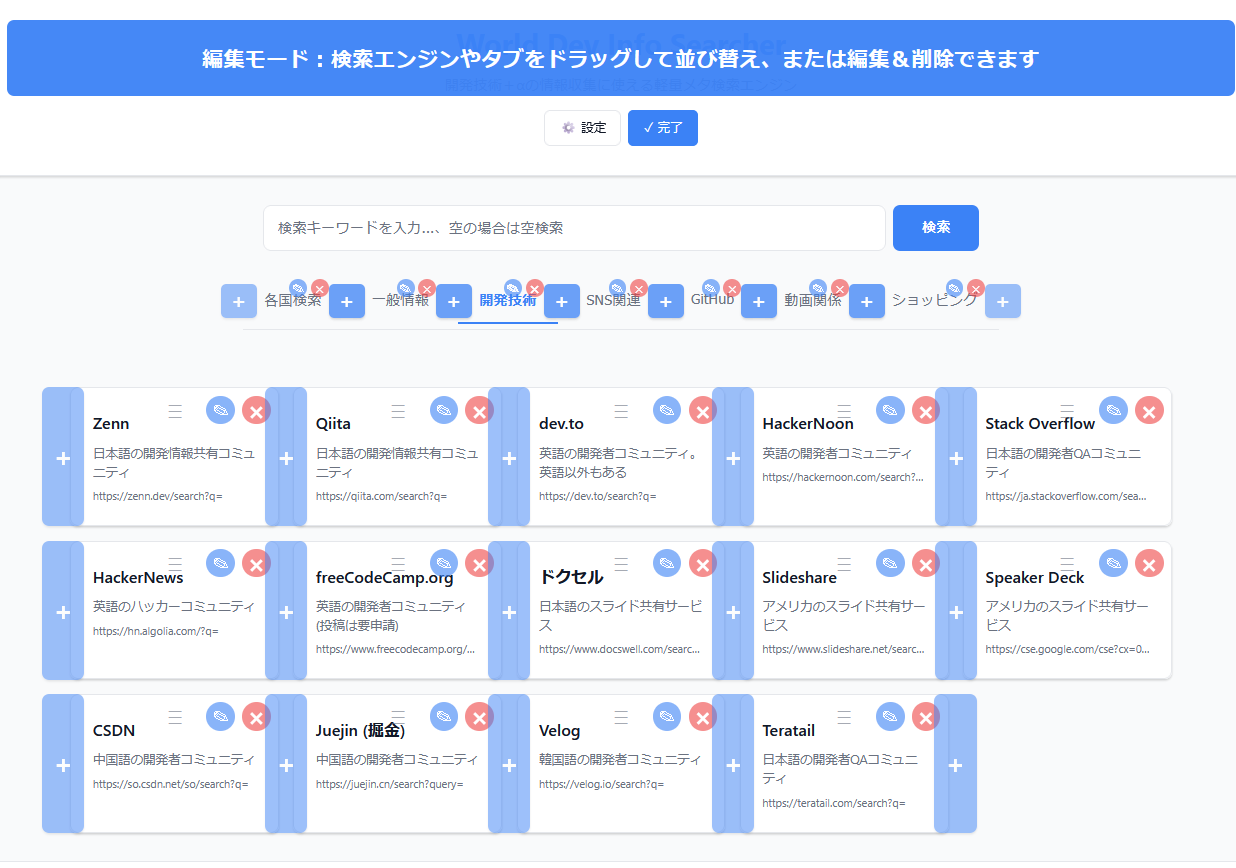Viewport: 1236px width, 868px height.
Task: Edit the Zenn search engine card
Action: pos(221,410)
